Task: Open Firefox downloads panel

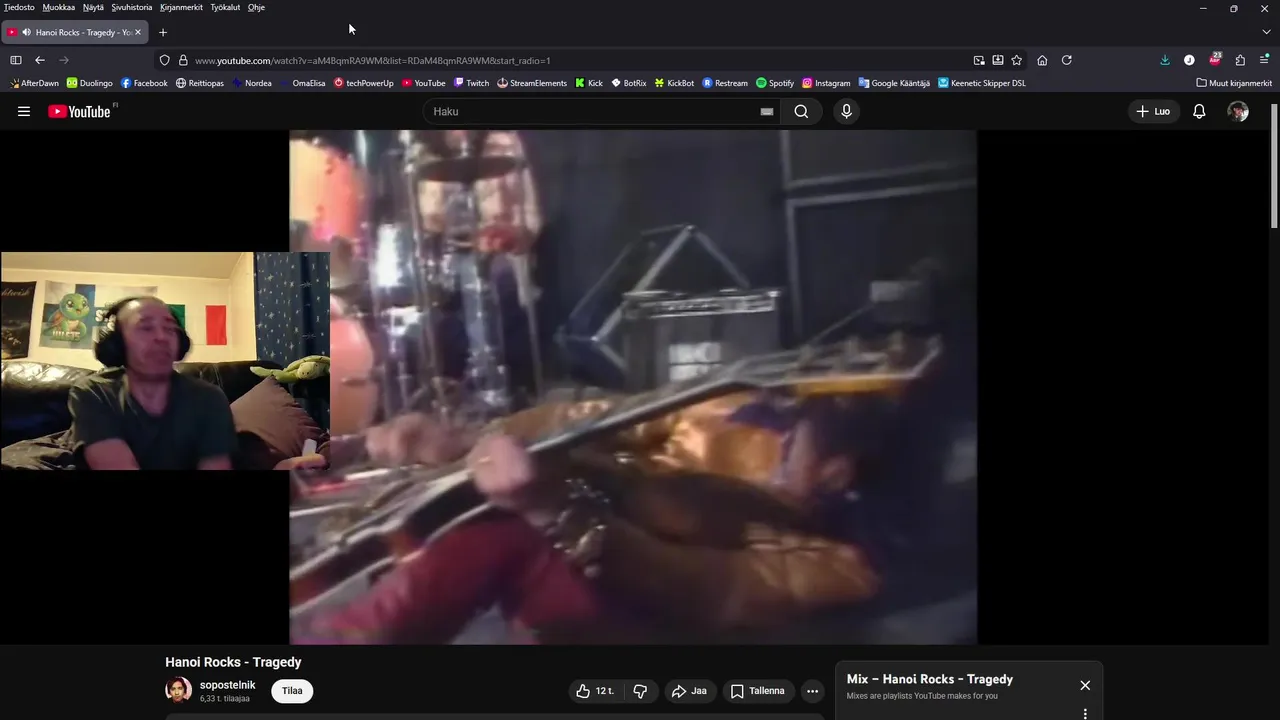Action: click(x=1165, y=60)
